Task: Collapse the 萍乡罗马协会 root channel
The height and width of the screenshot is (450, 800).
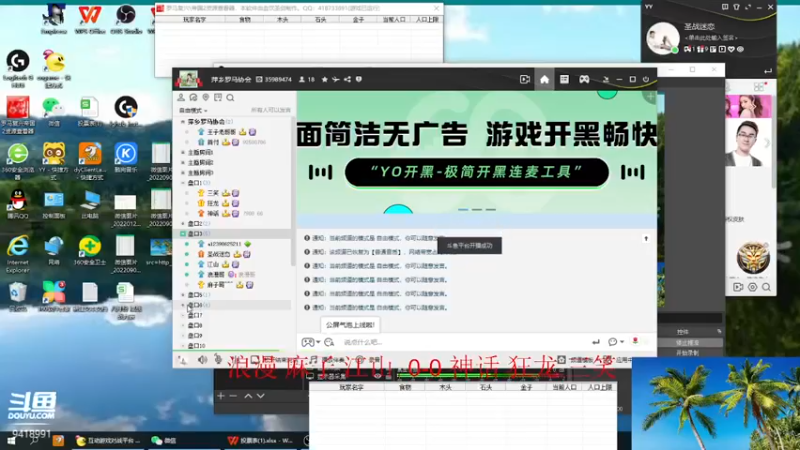Action: click(x=183, y=122)
